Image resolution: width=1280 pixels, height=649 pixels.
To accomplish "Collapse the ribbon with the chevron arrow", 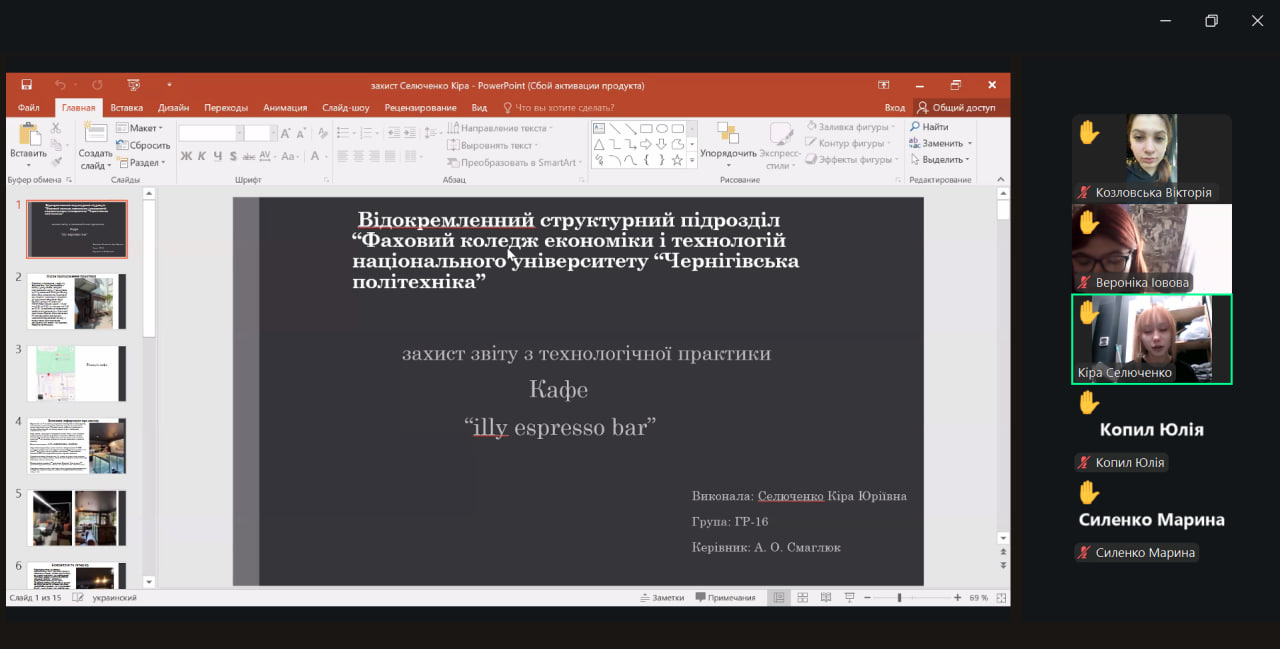I will click(x=1002, y=179).
